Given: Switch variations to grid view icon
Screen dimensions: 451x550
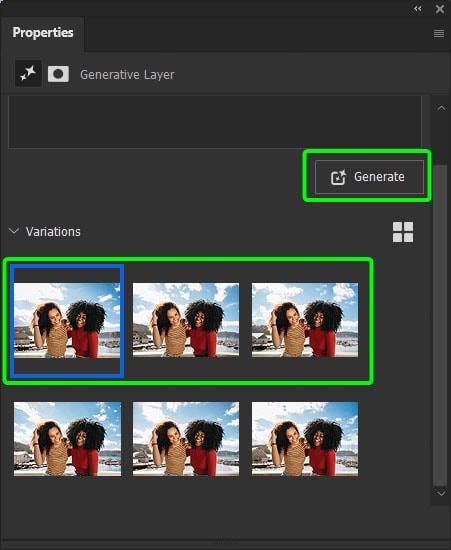Looking at the screenshot, I should click(403, 232).
